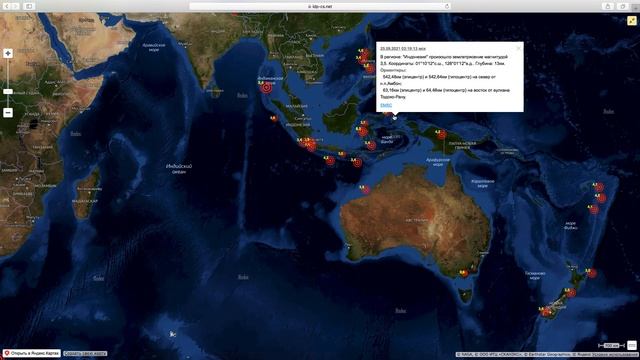Click the map zoom slider handle
Image resolution: width=640 pixels, height=360 pixels.
pos(8,91)
